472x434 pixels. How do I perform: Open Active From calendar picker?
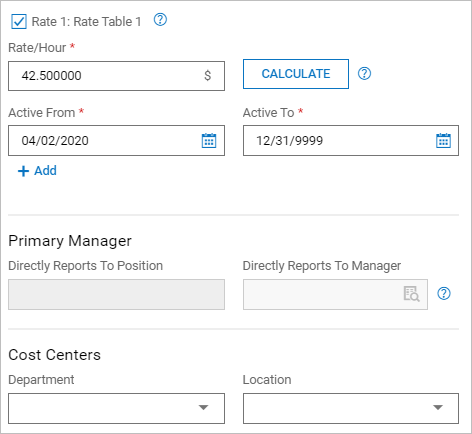209,140
